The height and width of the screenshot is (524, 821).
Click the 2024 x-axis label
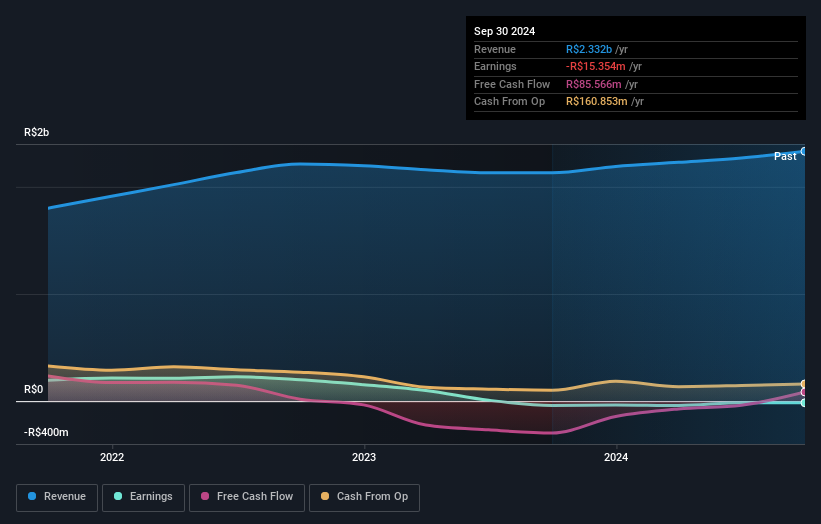click(x=616, y=457)
